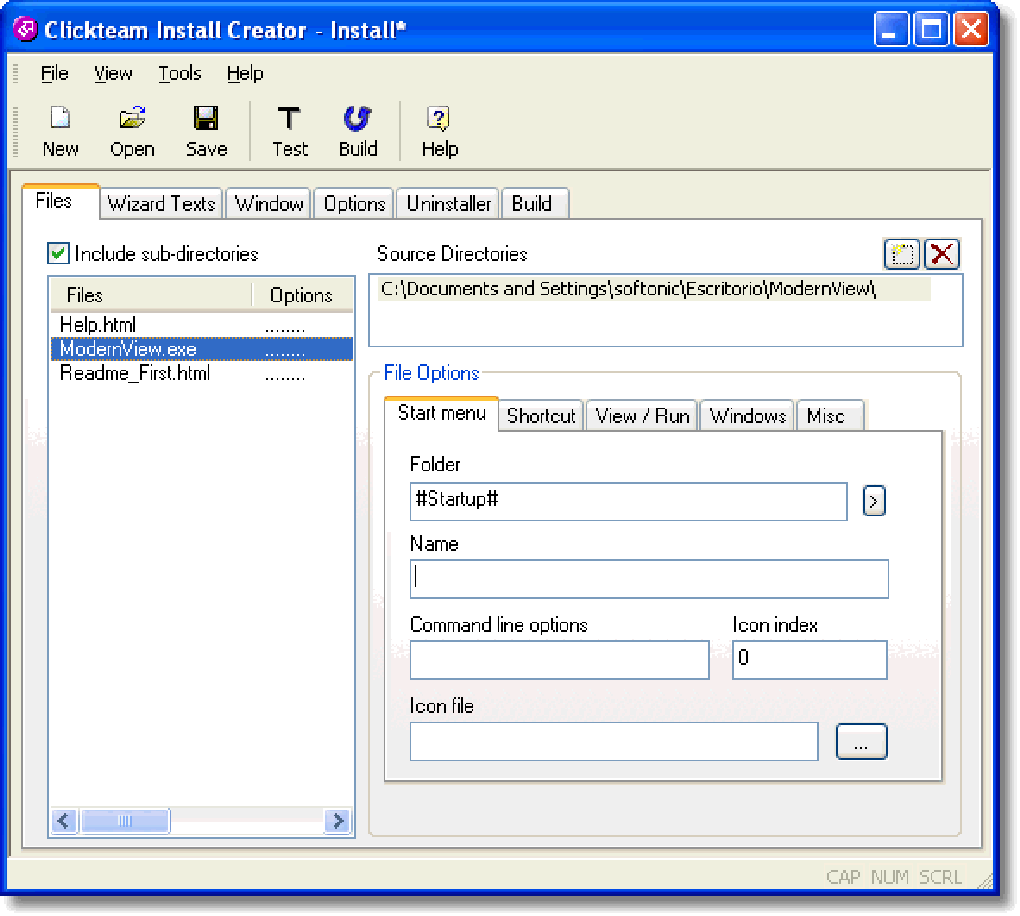Open the File menu
Image resolution: width=1020 pixels, height=916 pixels.
[x=55, y=74]
